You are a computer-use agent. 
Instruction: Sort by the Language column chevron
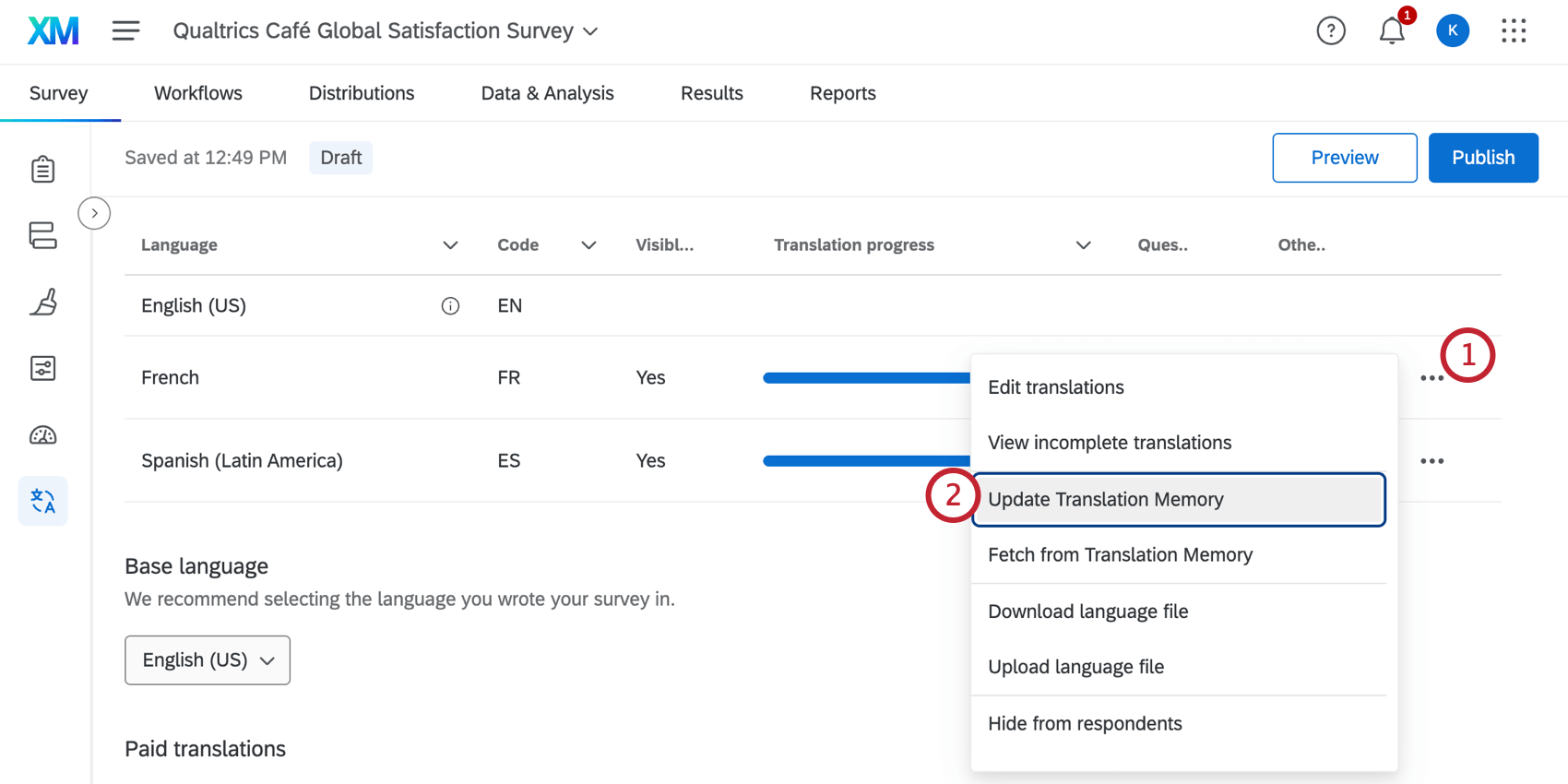[x=450, y=245]
